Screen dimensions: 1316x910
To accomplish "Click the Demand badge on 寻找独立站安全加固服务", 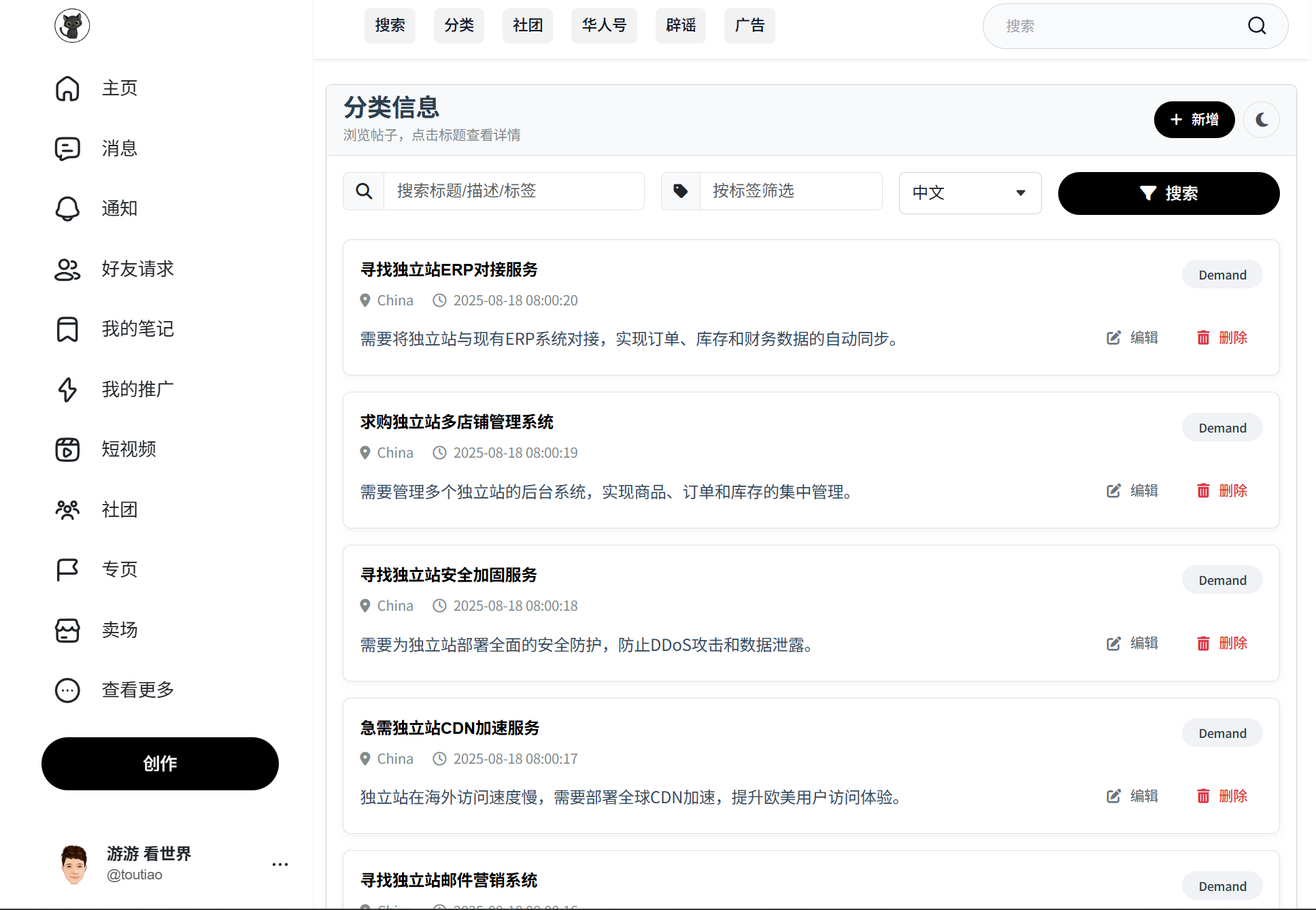I will (x=1221, y=579).
